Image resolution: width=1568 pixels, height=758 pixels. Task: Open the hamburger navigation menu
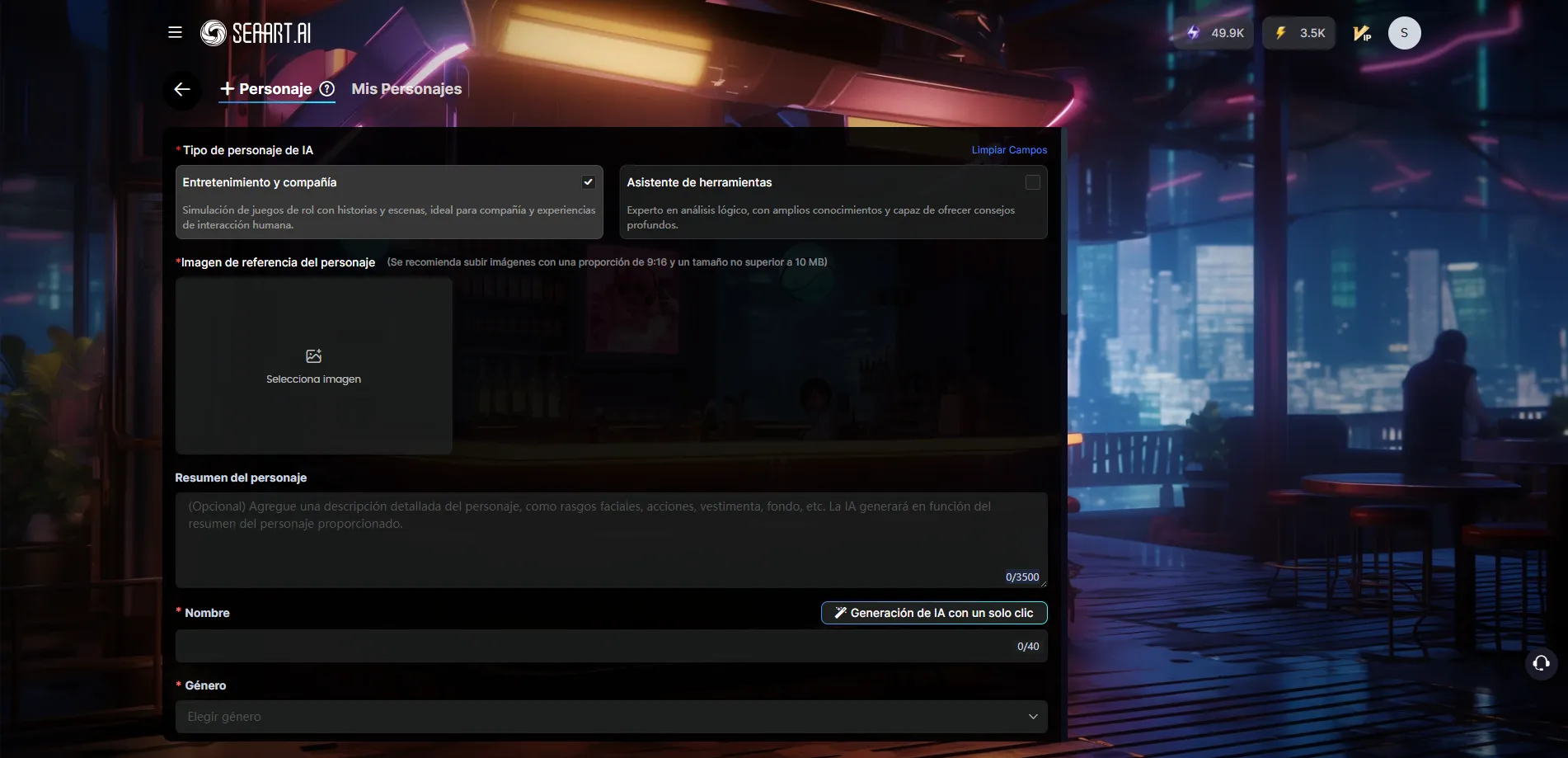point(175,32)
